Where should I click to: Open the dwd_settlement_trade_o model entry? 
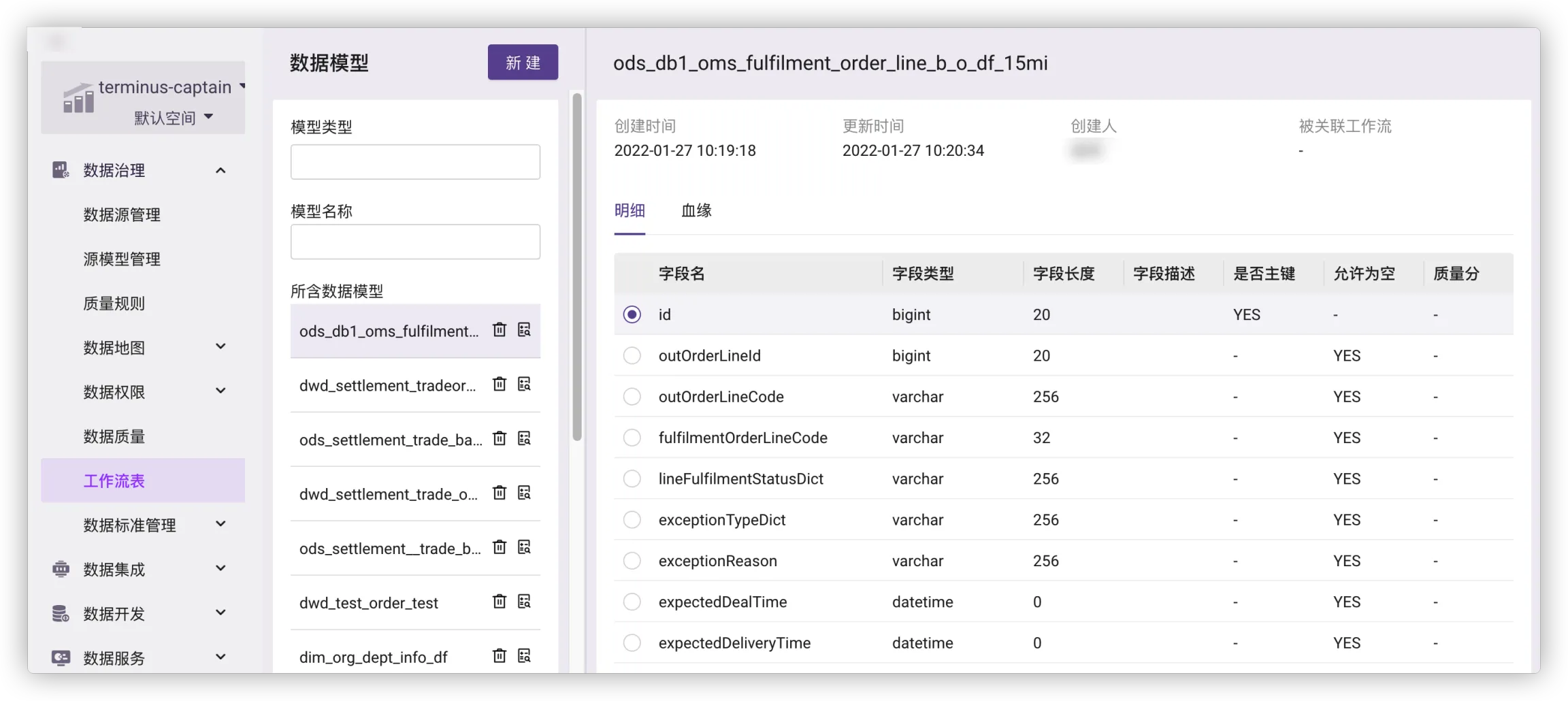click(x=389, y=494)
